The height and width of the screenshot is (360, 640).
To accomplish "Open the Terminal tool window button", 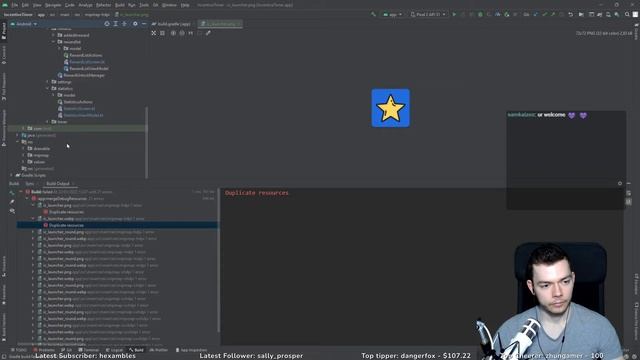I will [x=89, y=350].
